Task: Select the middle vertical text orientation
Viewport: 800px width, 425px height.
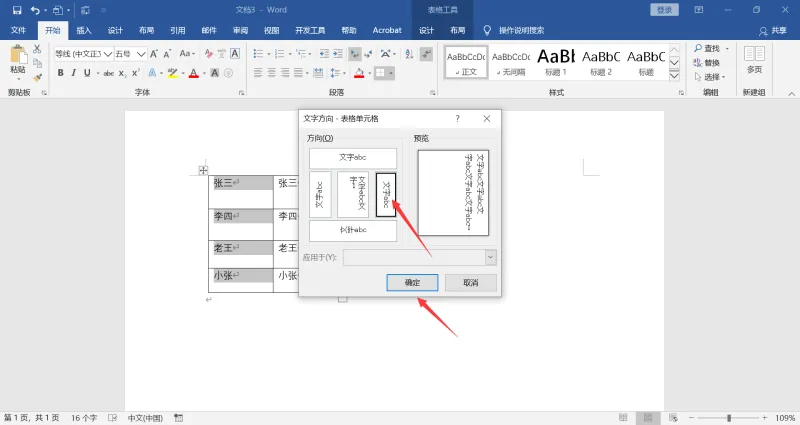Action: pyautogui.click(x=353, y=194)
